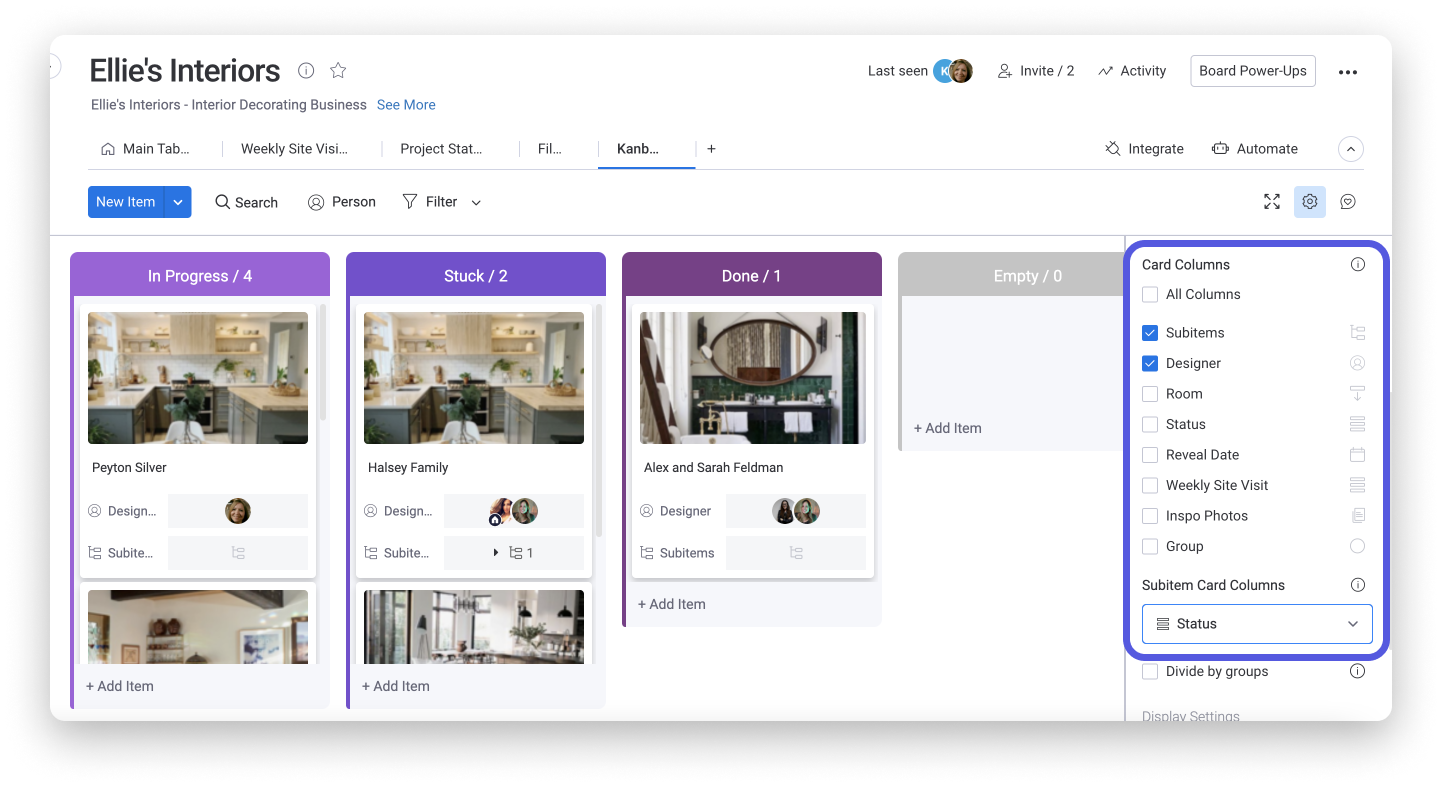Open the Status dropdown under Subitem Card Columns
Image resolution: width=1442 pixels, height=786 pixels.
1256,623
